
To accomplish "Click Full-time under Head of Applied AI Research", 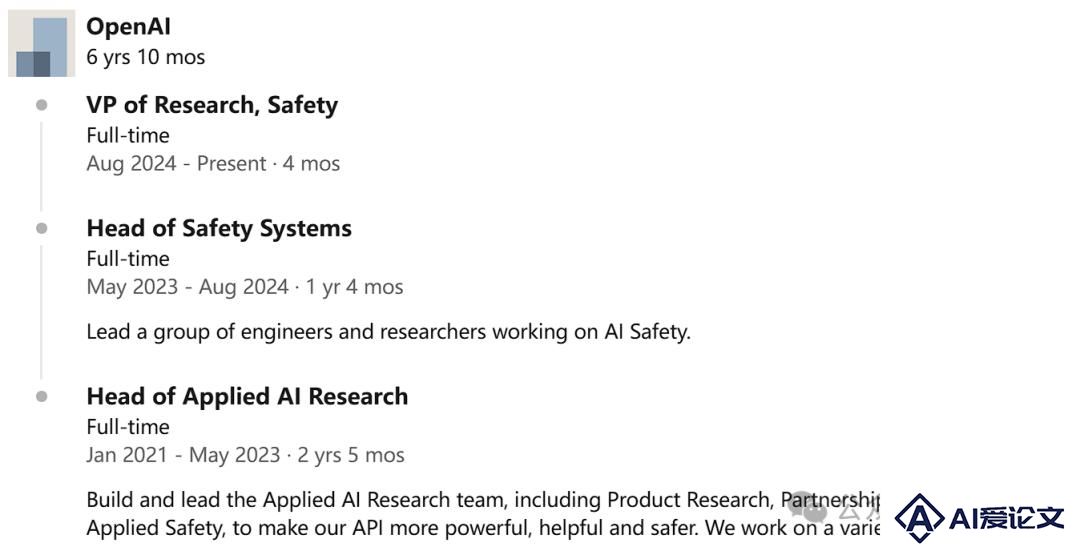I will point(128,426).
